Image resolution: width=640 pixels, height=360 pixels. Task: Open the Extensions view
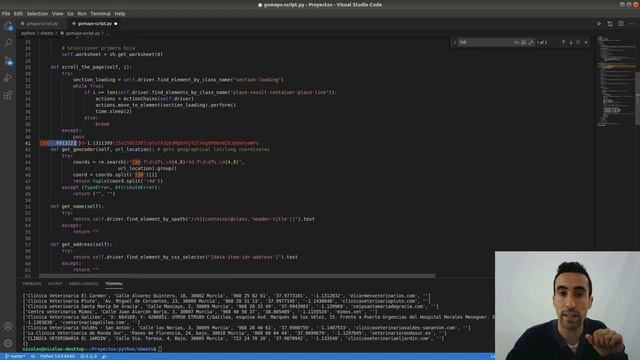pyautogui.click(x=8, y=95)
